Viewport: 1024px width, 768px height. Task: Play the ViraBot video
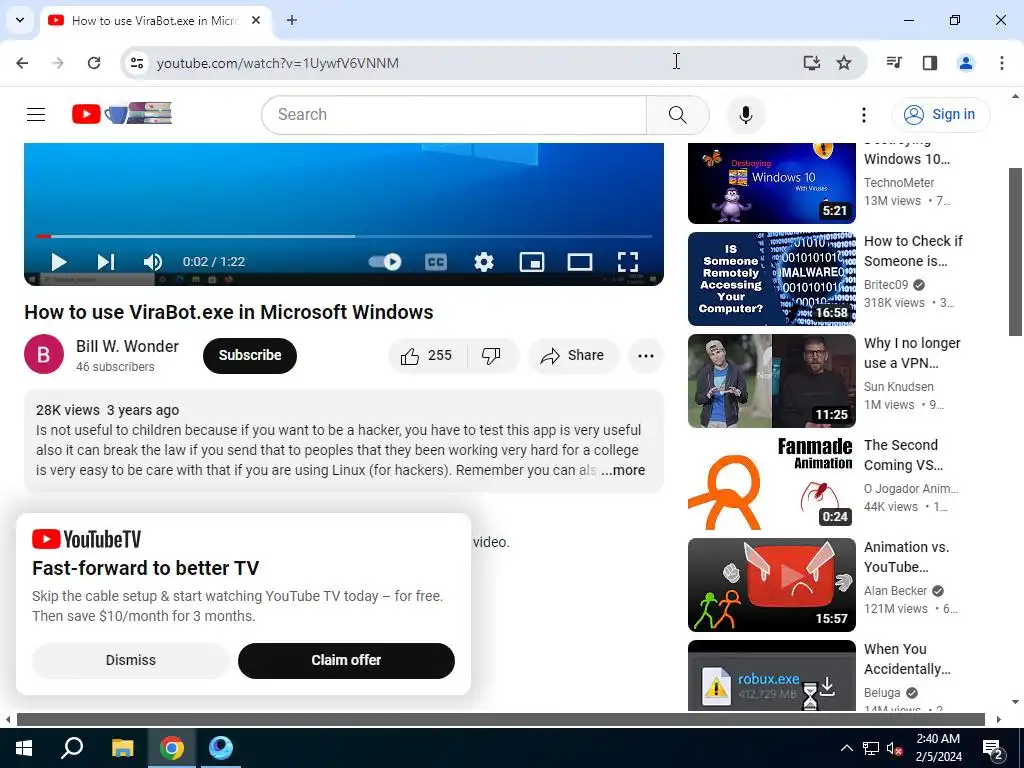59,262
